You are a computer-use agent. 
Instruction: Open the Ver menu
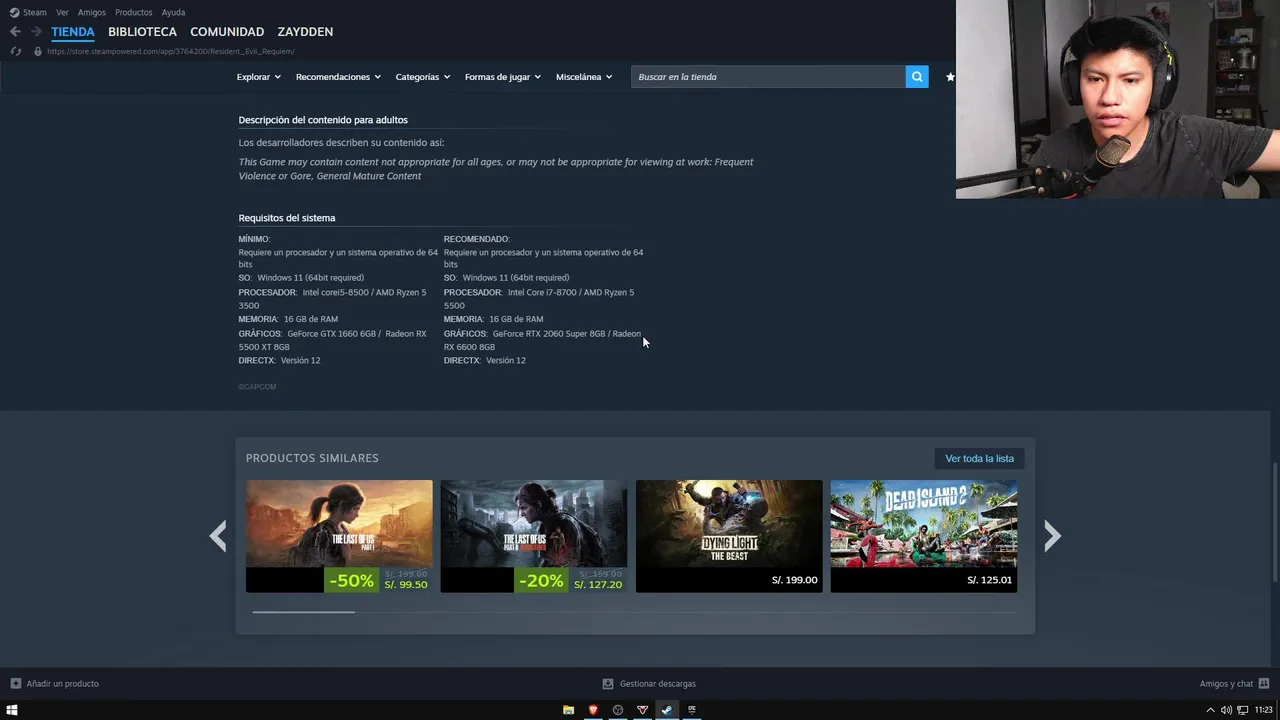tap(62, 12)
